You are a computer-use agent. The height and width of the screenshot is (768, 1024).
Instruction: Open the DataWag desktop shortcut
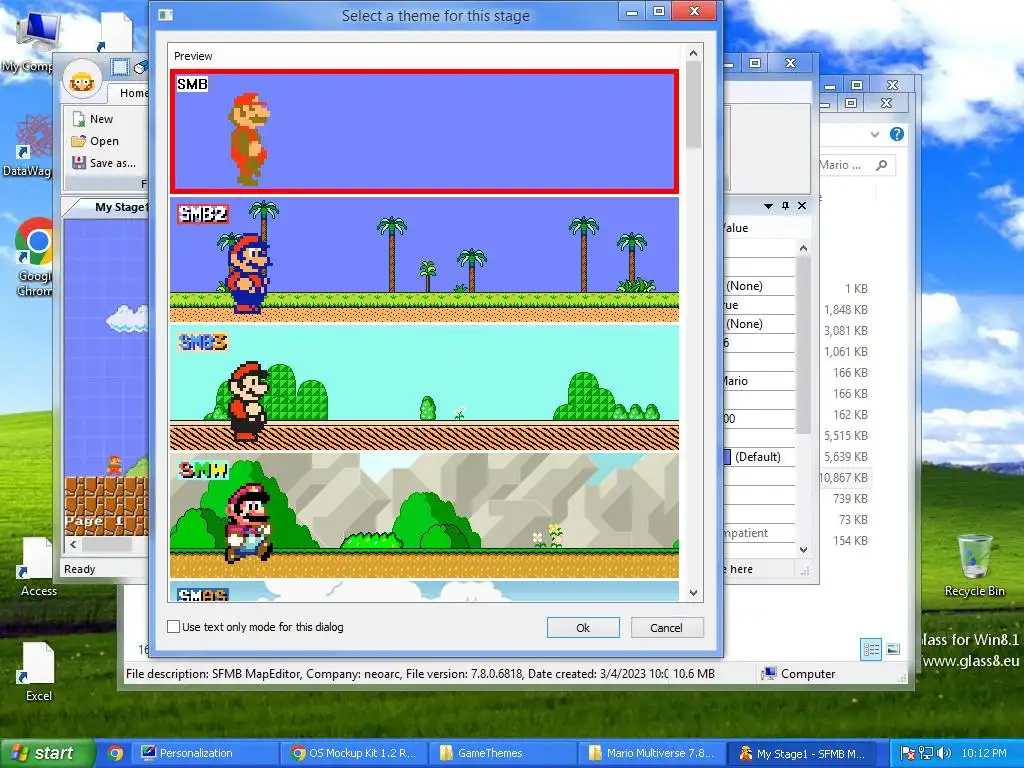click(x=31, y=145)
